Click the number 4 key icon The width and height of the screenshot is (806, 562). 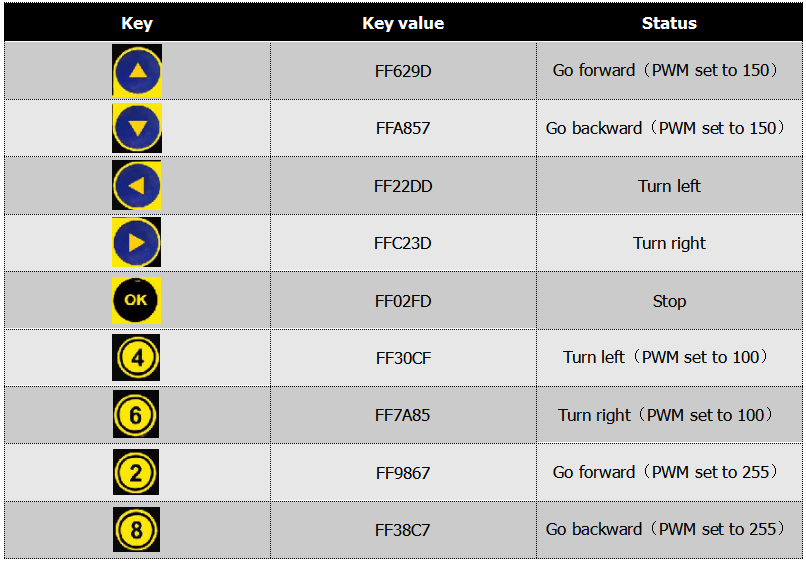(x=136, y=357)
